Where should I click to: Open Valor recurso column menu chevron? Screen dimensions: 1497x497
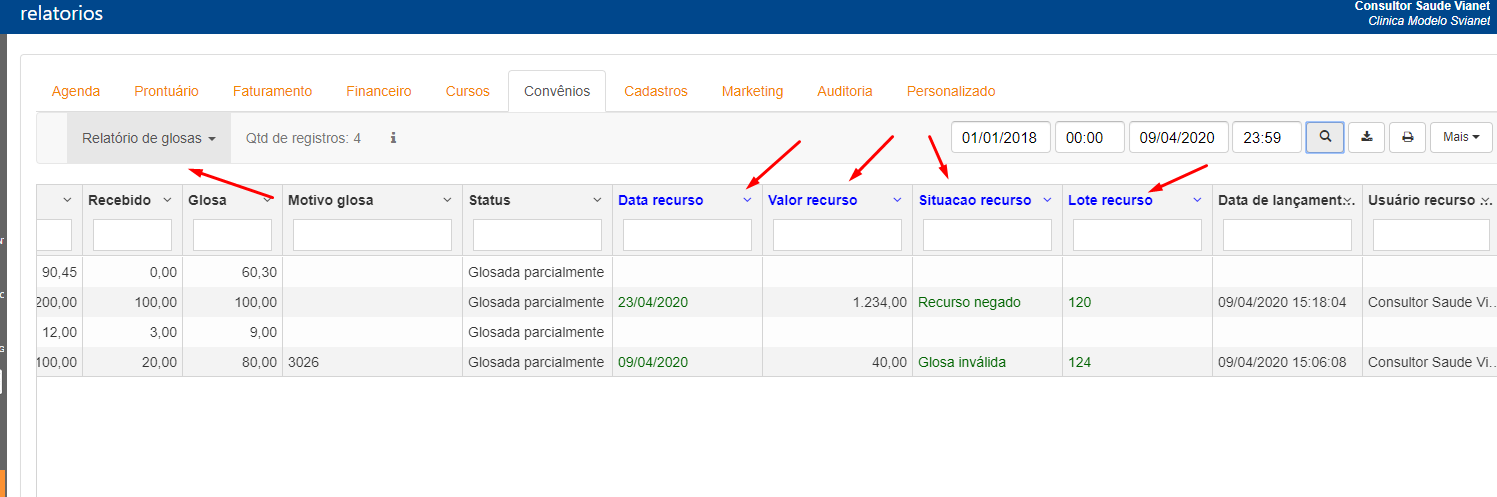coord(897,200)
